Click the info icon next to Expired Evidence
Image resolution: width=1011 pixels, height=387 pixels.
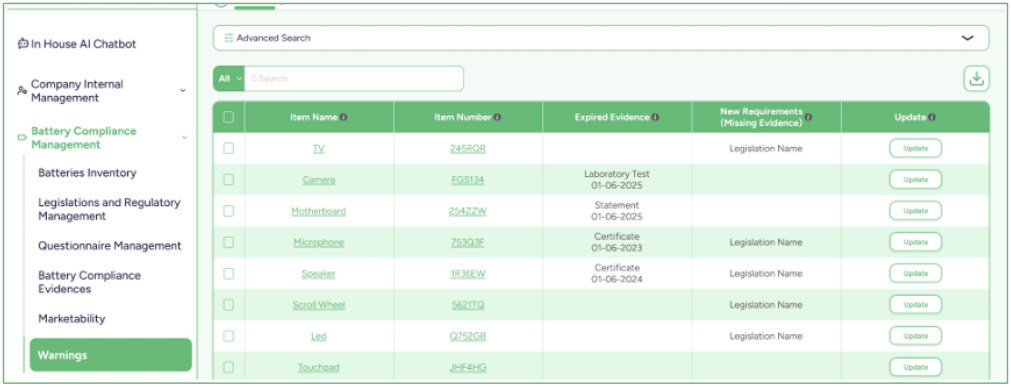655,117
